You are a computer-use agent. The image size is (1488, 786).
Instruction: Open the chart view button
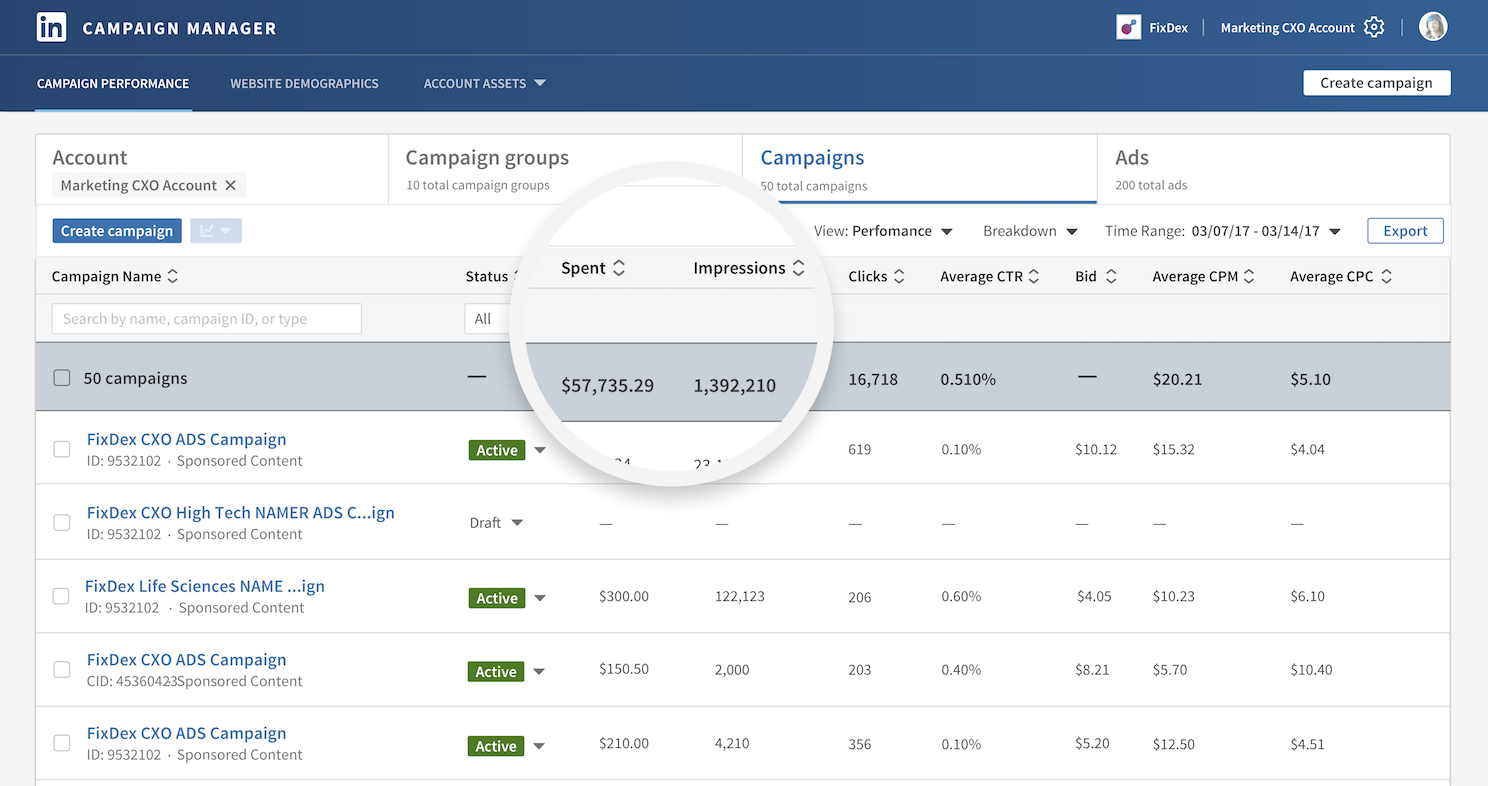click(215, 231)
